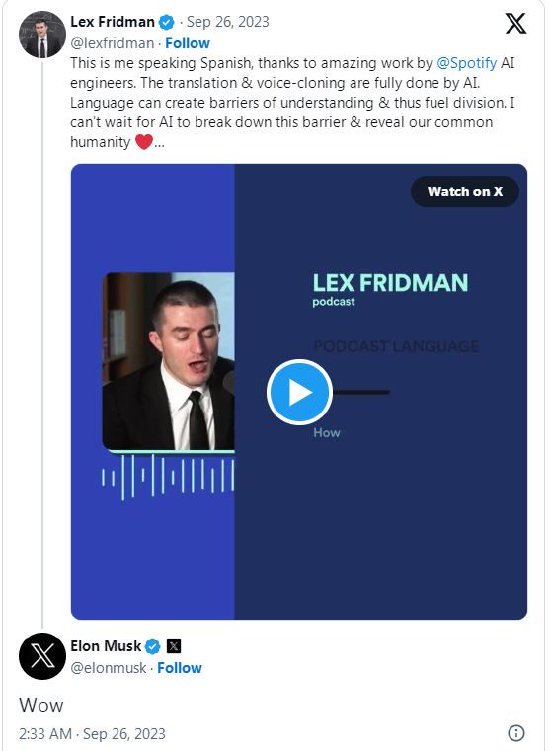The height and width of the screenshot is (751, 550).
Task: Follow Lex Fridman
Action: (187, 43)
